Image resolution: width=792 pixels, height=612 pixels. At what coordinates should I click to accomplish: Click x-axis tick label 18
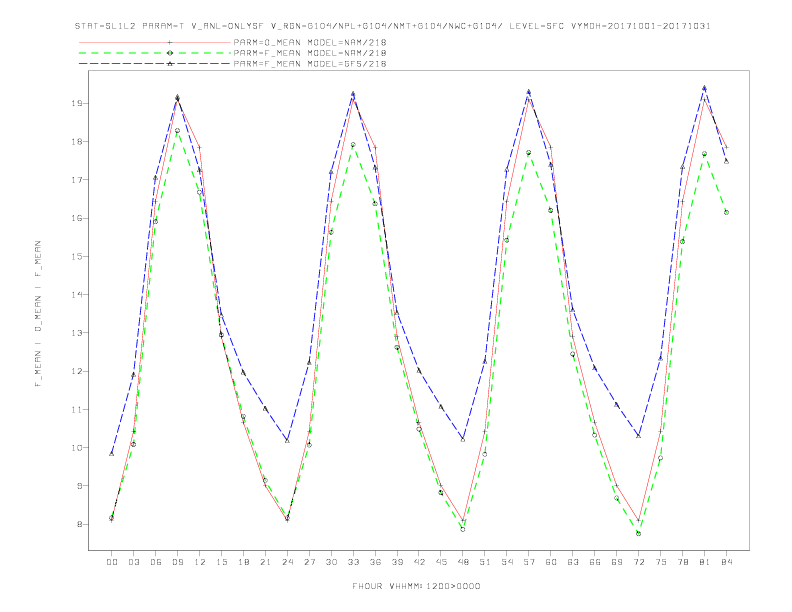[243, 562]
